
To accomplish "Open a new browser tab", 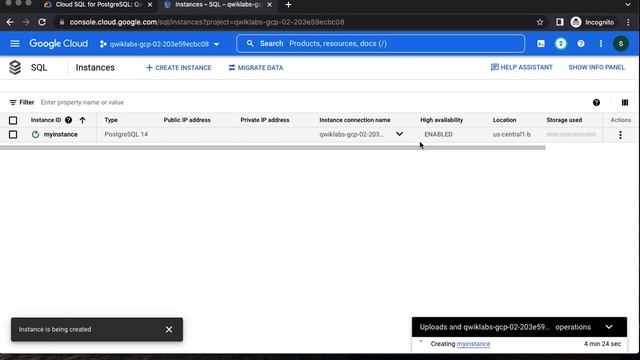I will [x=289, y=4].
